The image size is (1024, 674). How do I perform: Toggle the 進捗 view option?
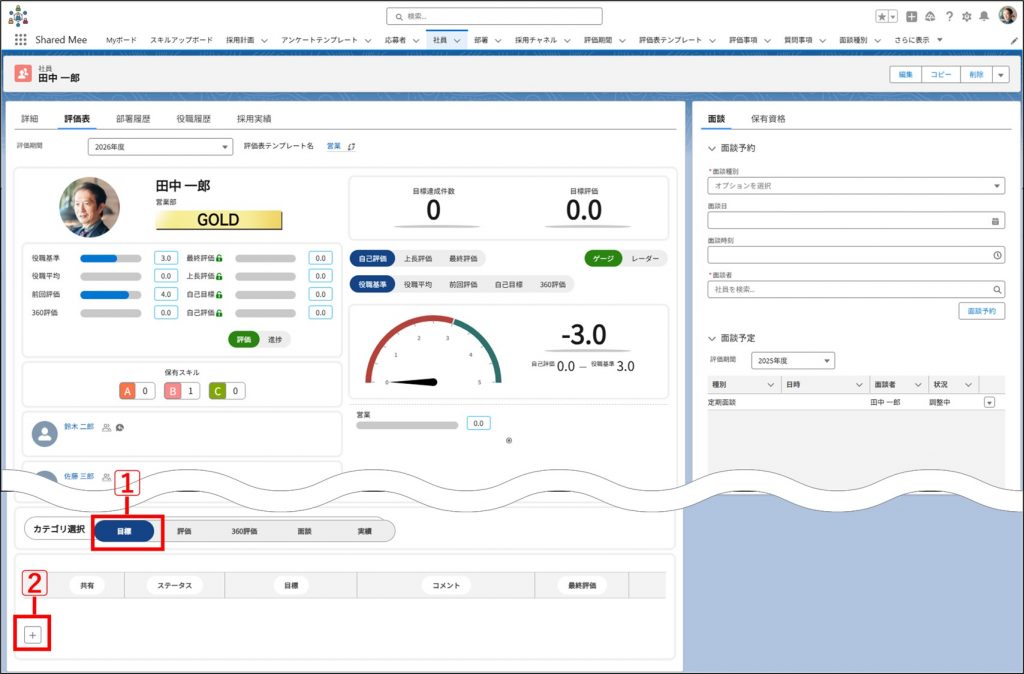tap(275, 339)
